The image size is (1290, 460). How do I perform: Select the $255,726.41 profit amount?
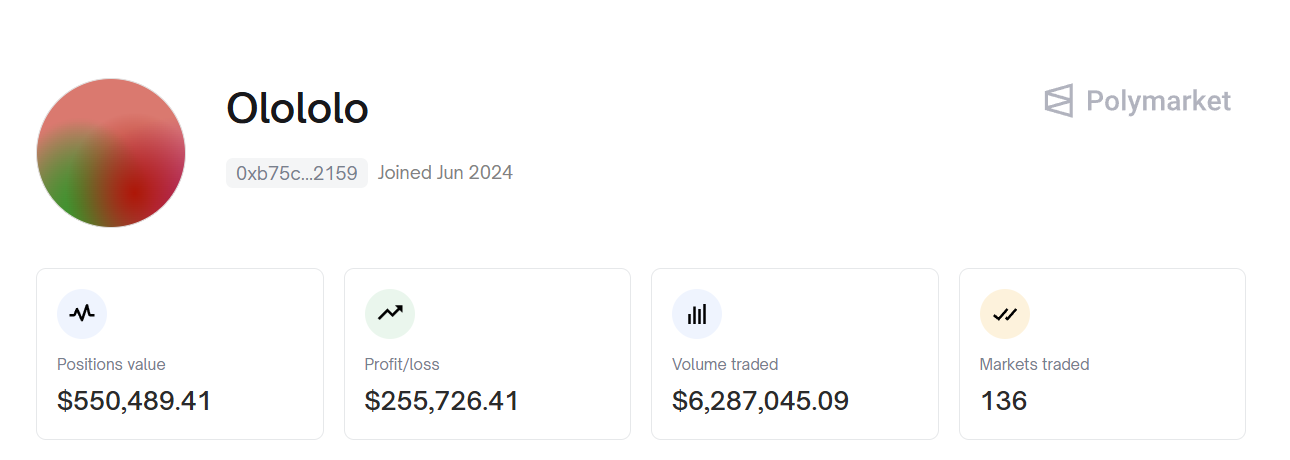coord(441,401)
